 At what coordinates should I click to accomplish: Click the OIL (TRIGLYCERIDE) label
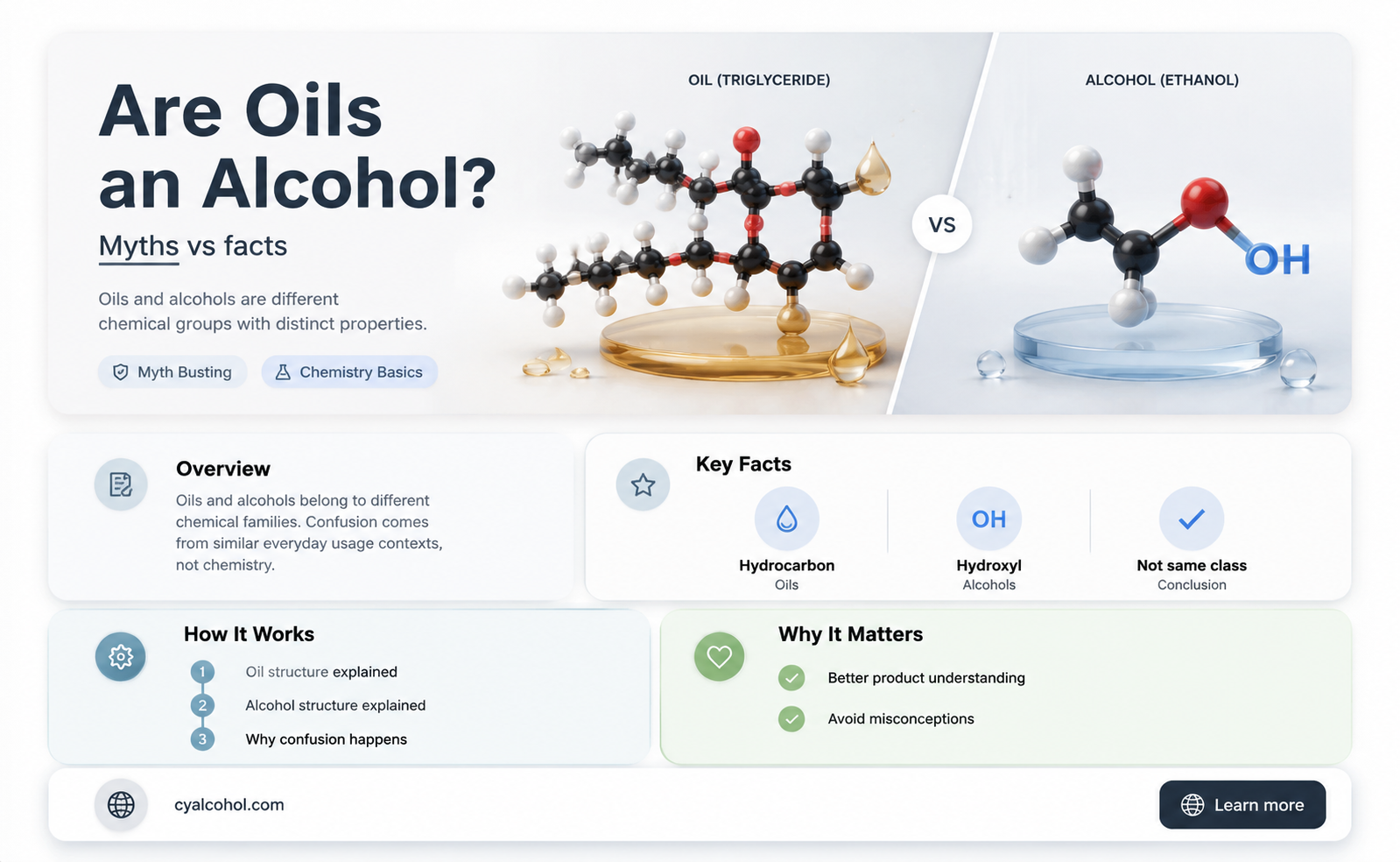759,81
